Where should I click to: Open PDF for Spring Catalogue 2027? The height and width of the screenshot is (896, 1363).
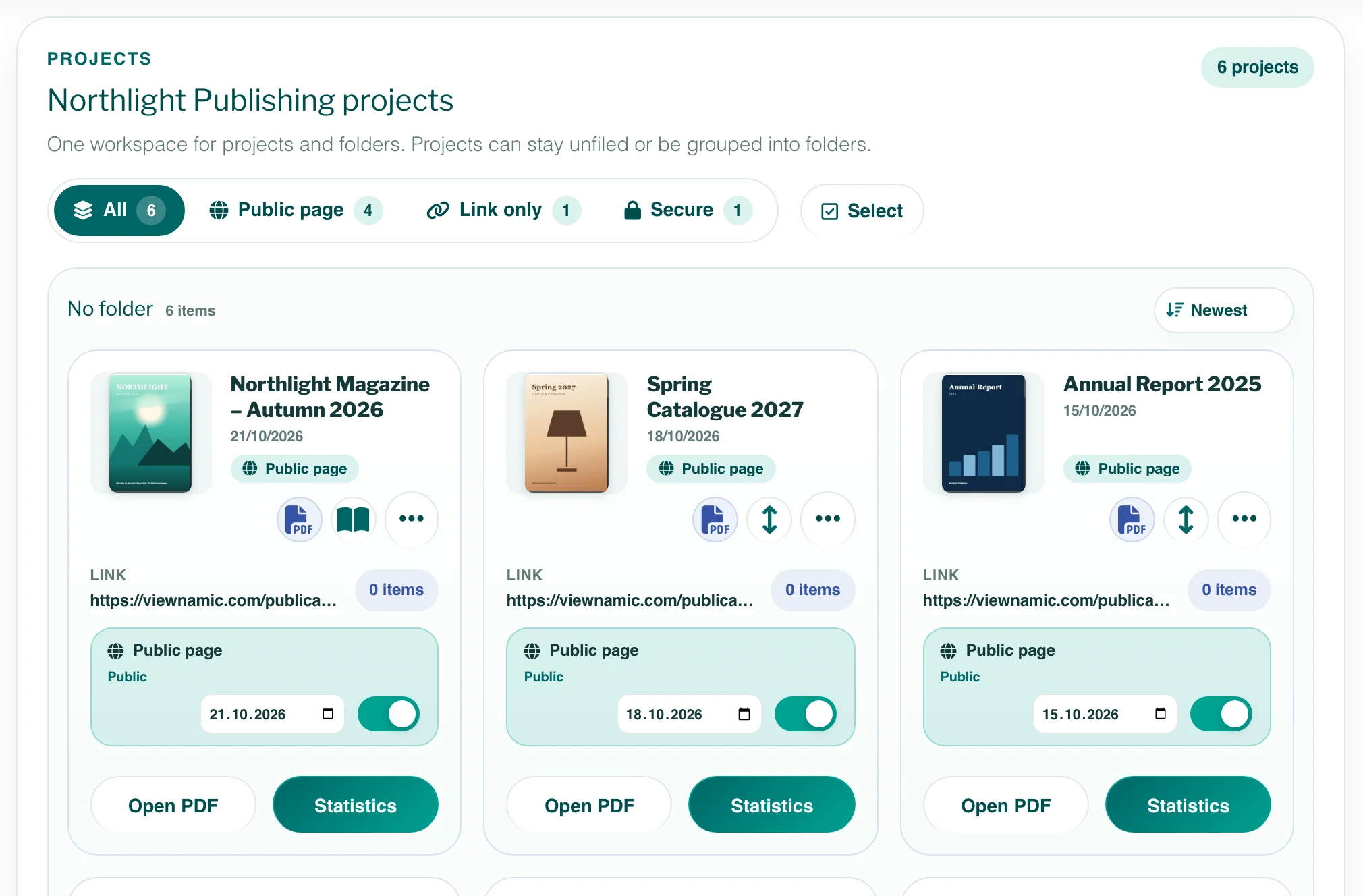tap(590, 805)
